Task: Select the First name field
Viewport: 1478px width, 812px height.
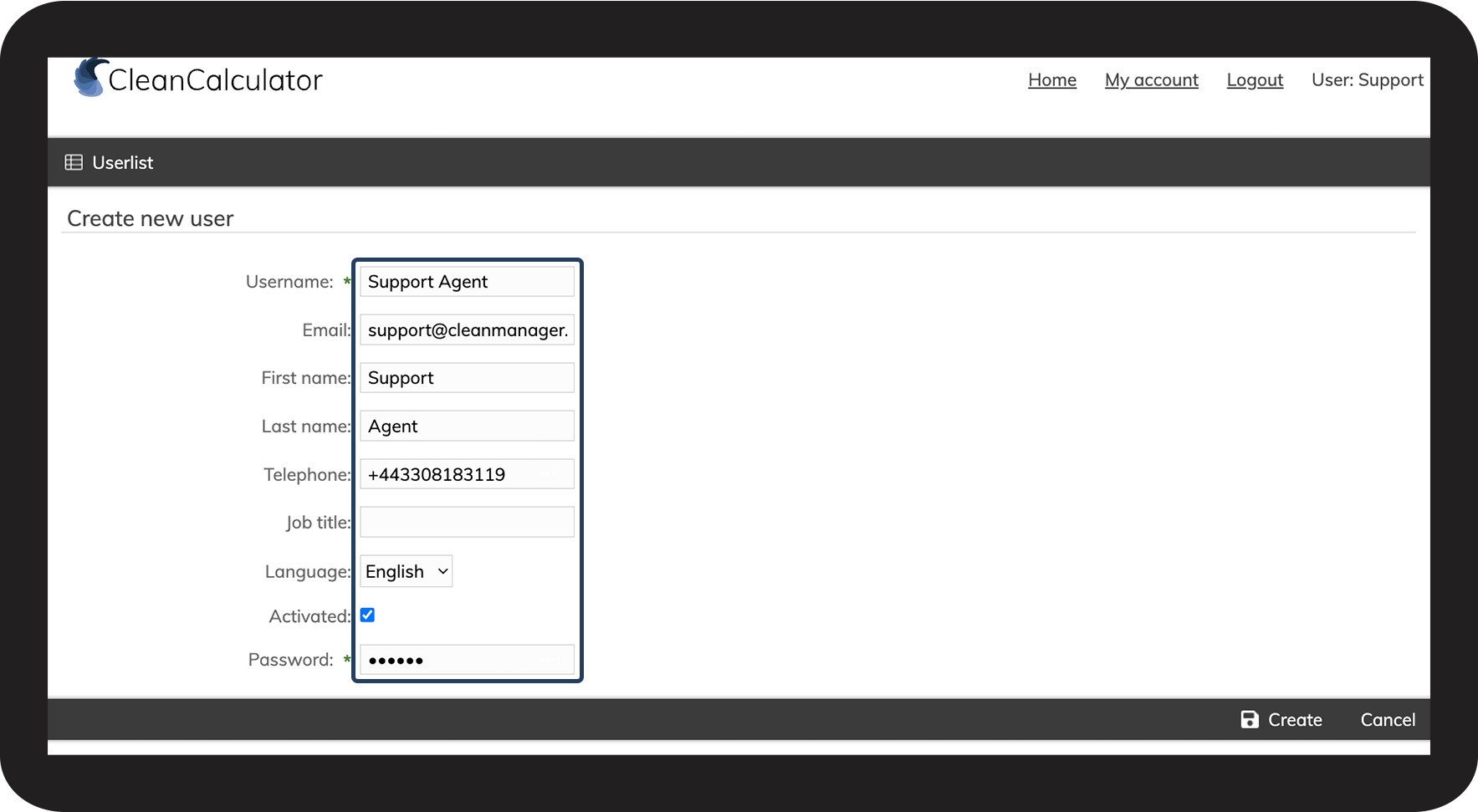Action: pyautogui.click(x=467, y=378)
